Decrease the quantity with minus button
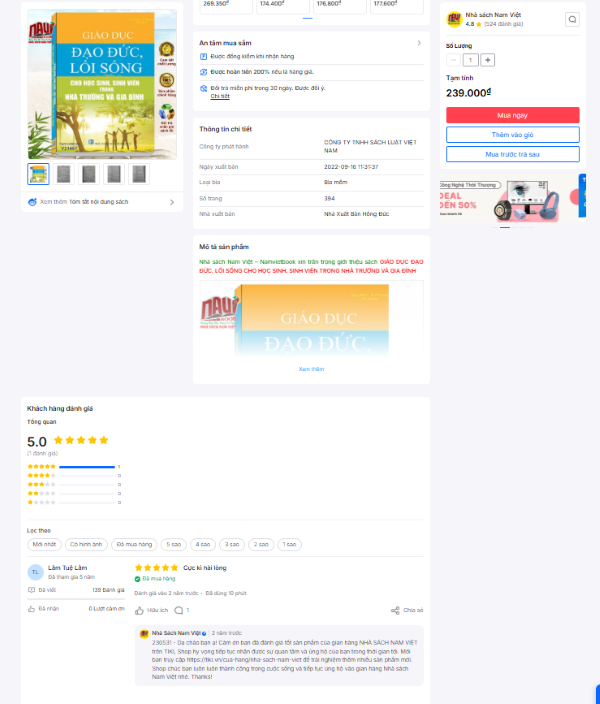This screenshot has width=600, height=704. (453, 60)
